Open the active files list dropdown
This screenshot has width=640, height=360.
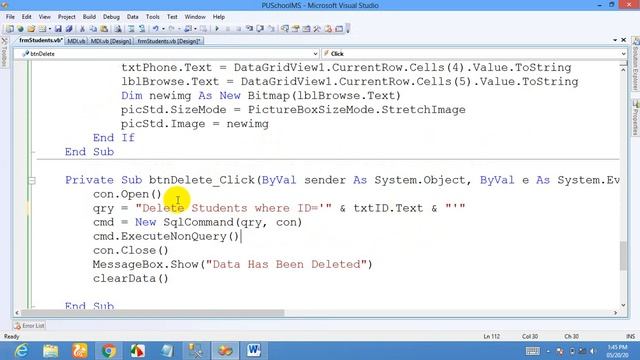[x=615, y=40]
